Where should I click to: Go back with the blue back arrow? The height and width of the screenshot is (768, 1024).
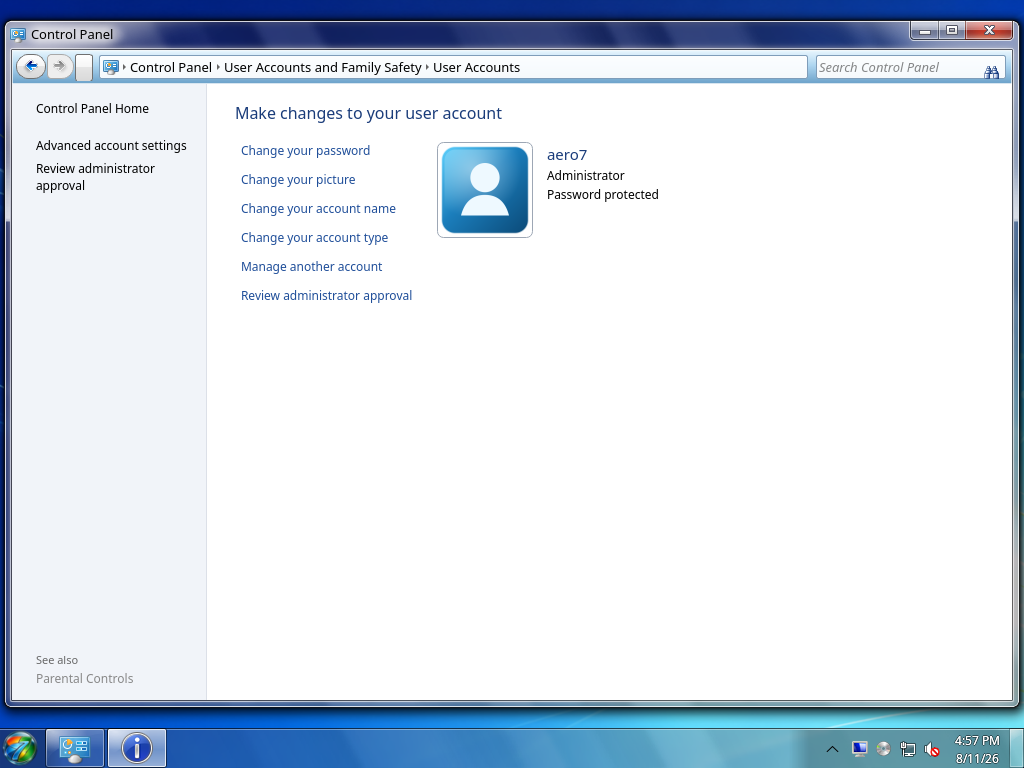(31, 67)
